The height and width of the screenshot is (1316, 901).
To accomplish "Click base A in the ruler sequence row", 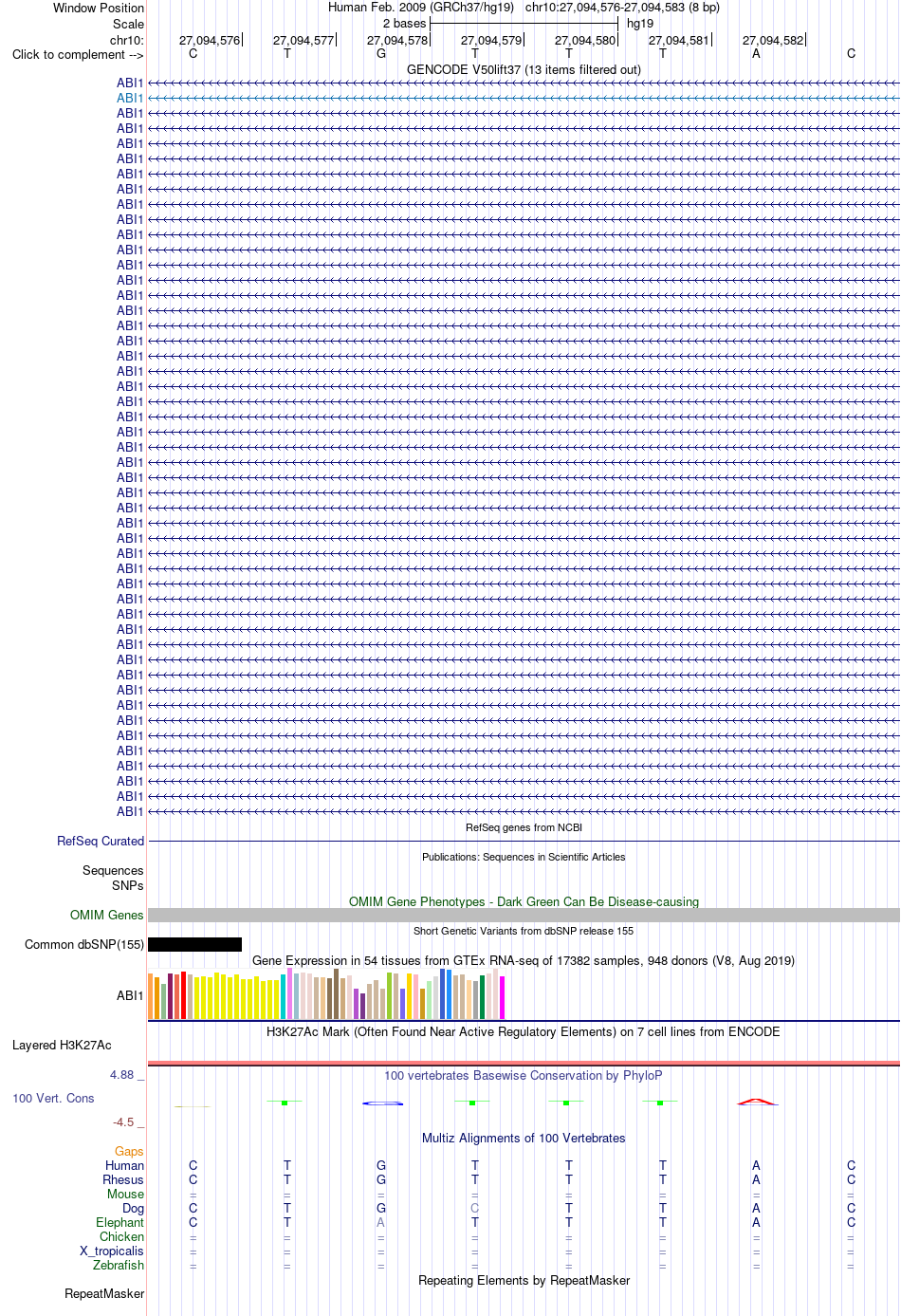I will pyautogui.click(x=756, y=53).
